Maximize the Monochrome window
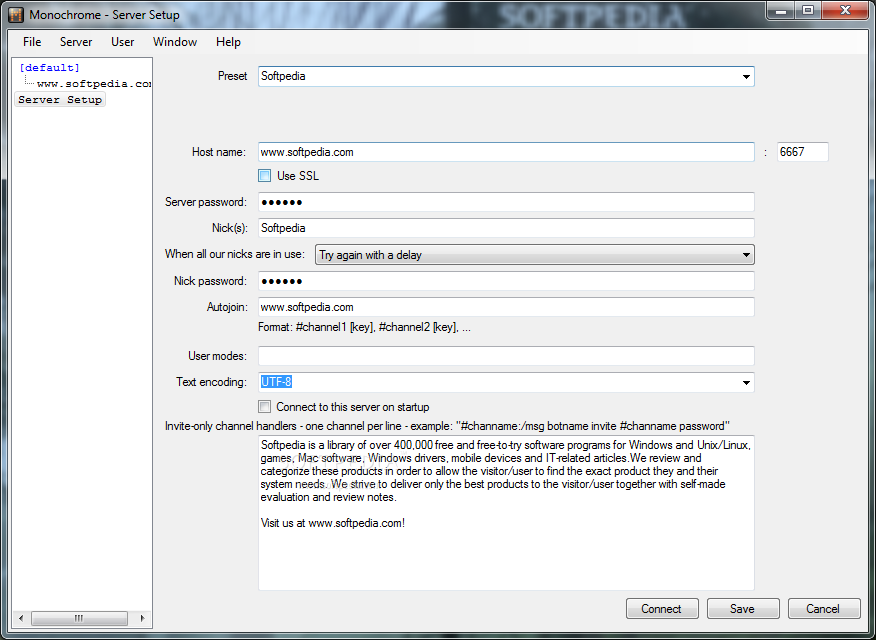 (x=808, y=11)
